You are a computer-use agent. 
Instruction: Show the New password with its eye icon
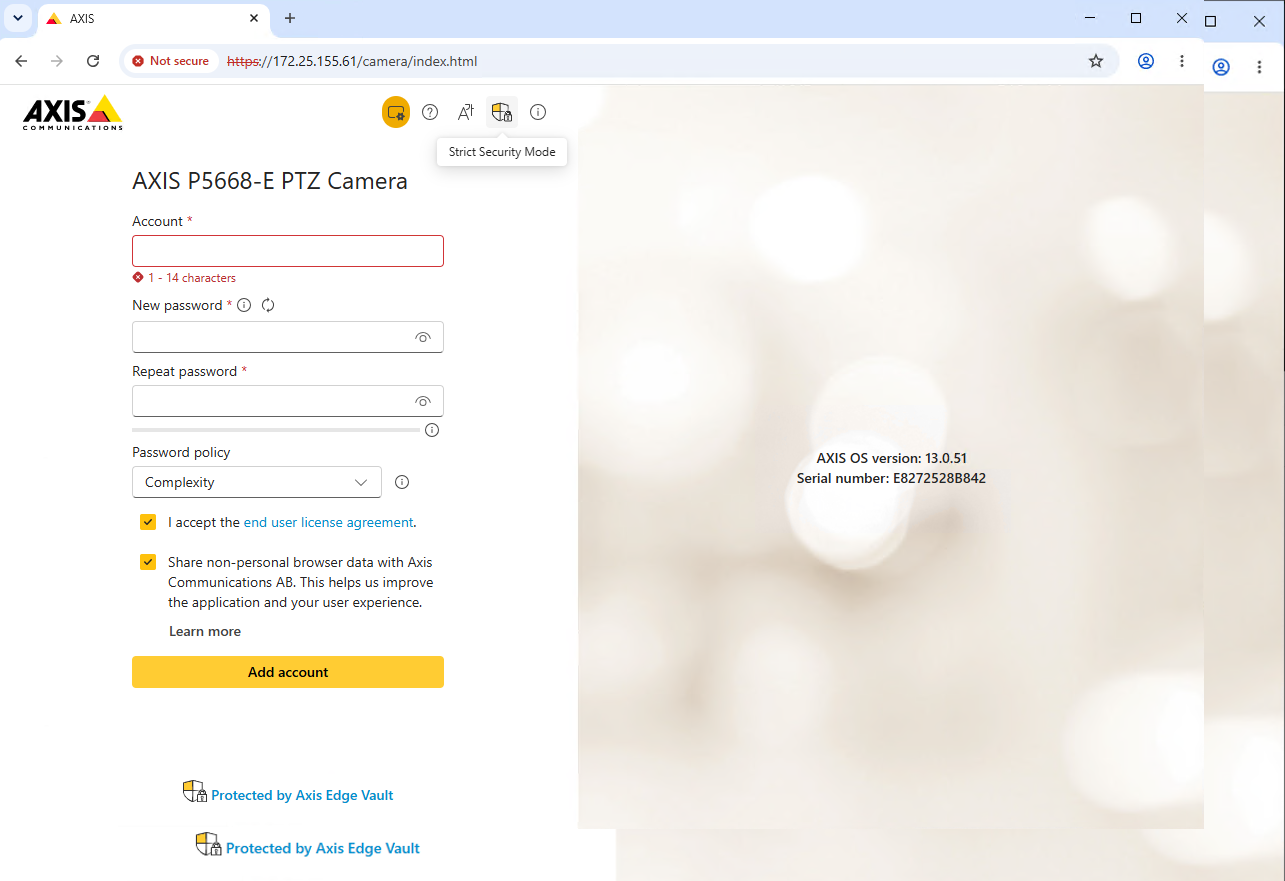click(423, 338)
